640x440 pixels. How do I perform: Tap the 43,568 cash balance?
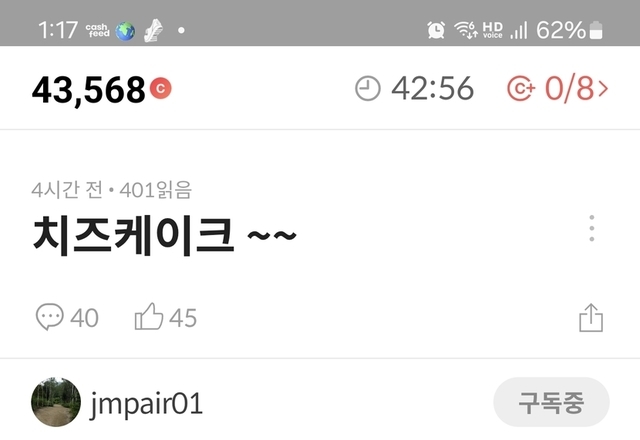click(89, 89)
